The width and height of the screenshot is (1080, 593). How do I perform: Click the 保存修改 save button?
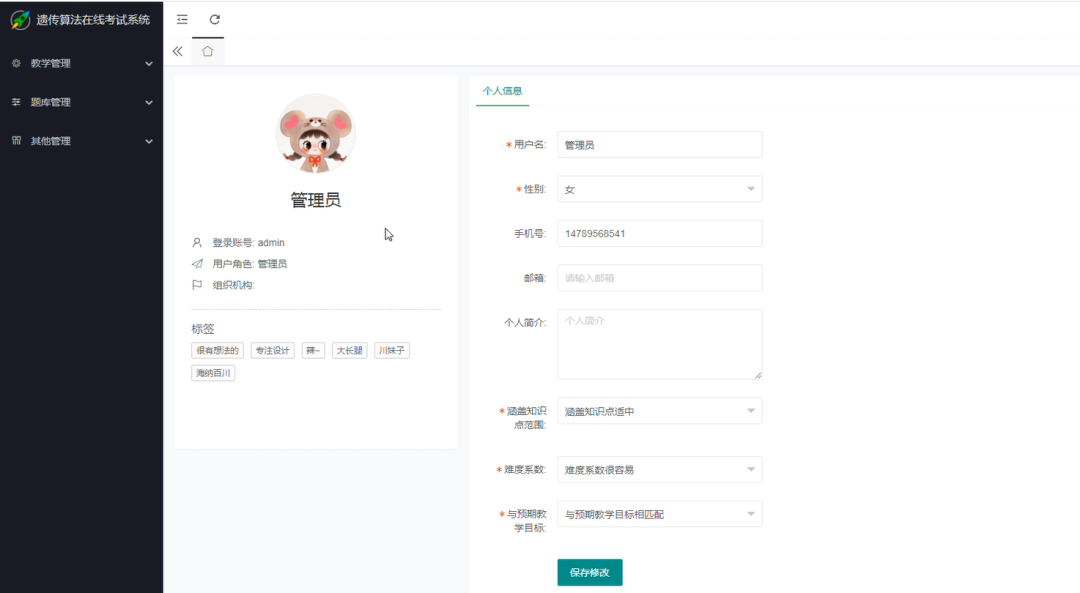(x=589, y=572)
